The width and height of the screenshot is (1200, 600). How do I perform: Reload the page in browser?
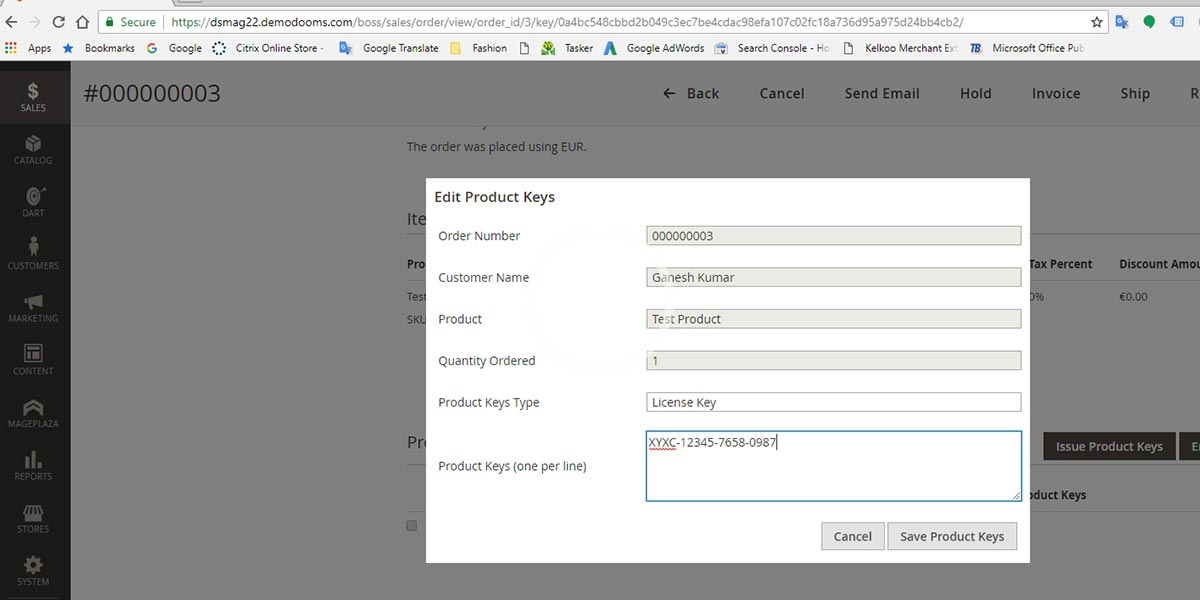(x=59, y=22)
